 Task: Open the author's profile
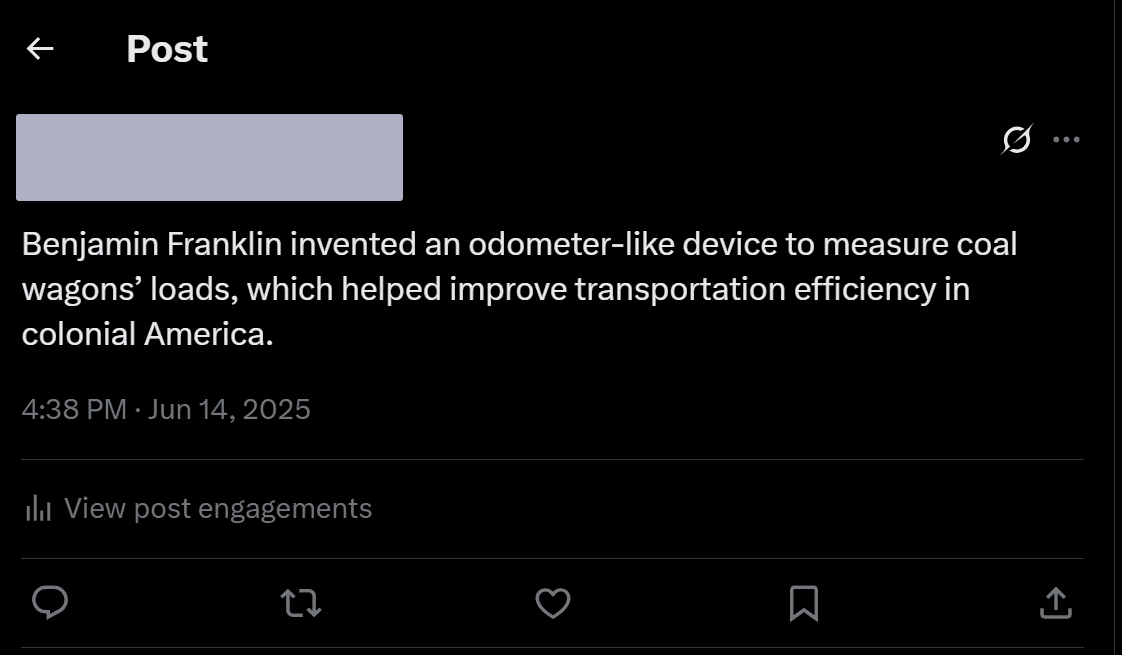click(209, 157)
